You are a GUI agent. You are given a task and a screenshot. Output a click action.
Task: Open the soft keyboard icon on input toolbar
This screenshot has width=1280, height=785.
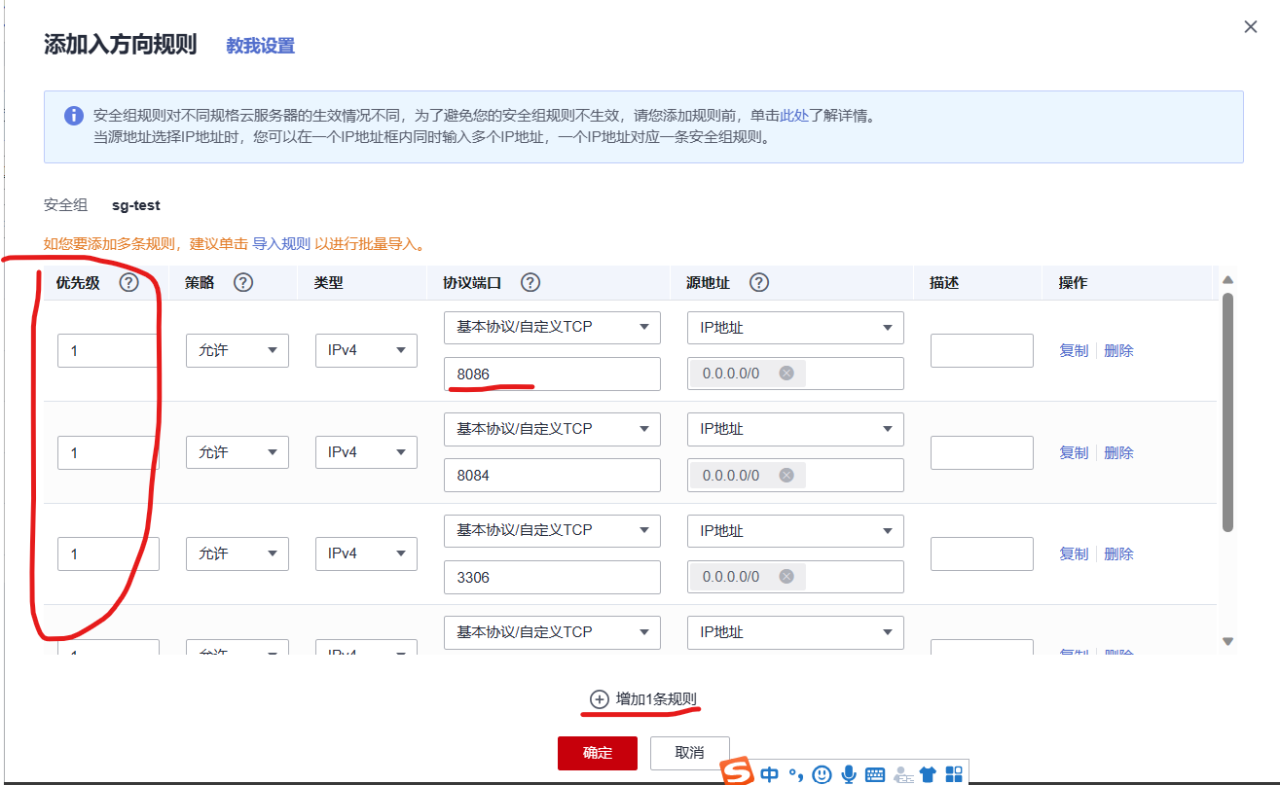pos(874,774)
